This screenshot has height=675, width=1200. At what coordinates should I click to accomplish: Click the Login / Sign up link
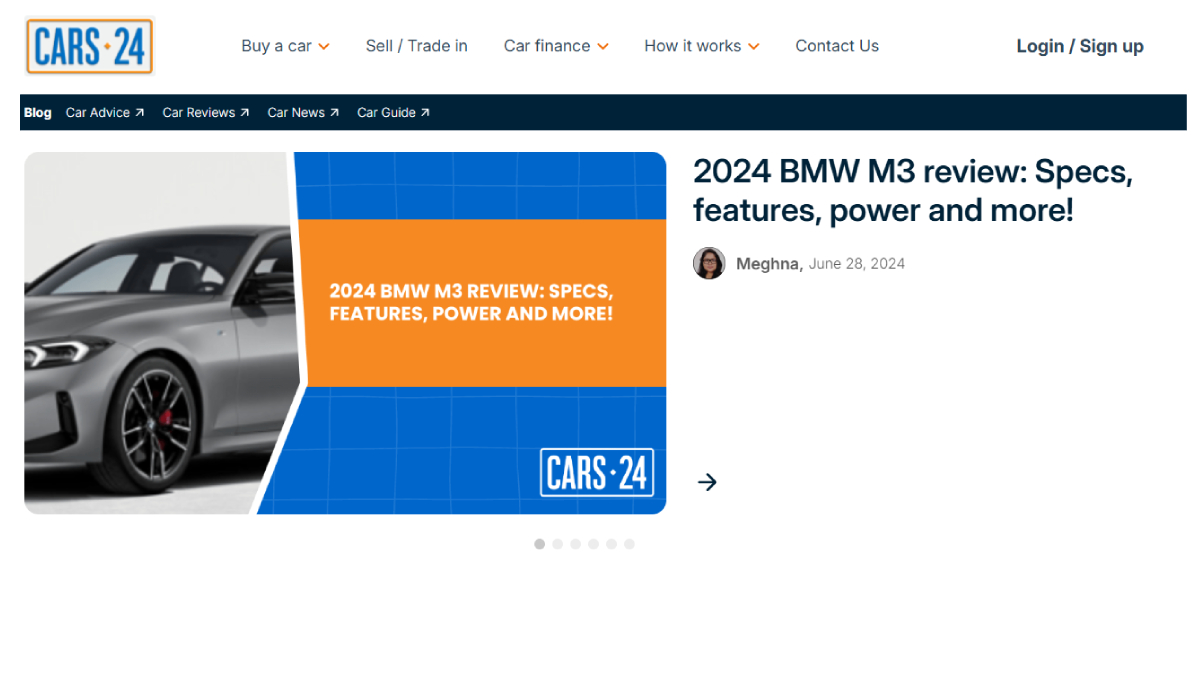1079,46
